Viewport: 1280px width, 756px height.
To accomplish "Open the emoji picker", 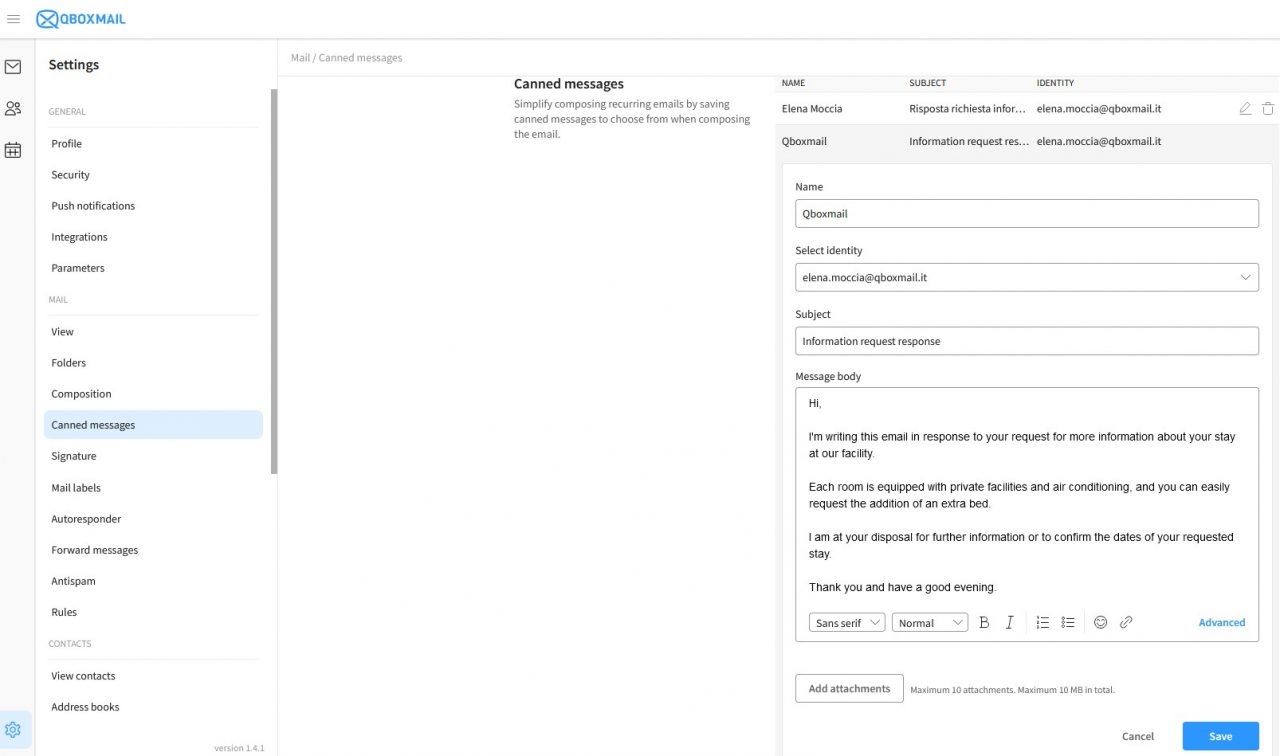I will coord(1100,622).
